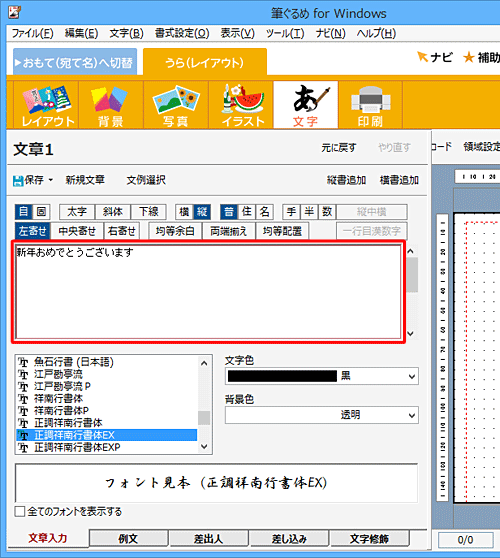The image size is (500, 558).
Task: Select 横 horizontal writing
Action: pyautogui.click(x=184, y=212)
